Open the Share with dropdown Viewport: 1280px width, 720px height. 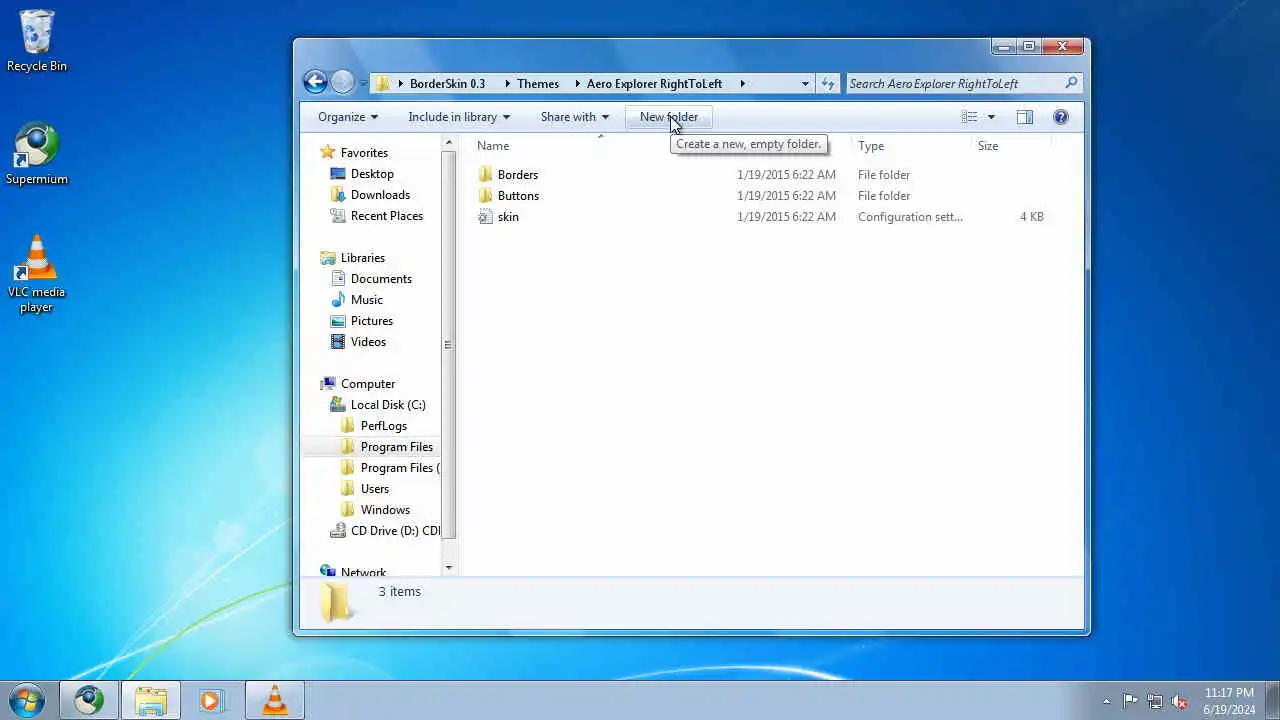tap(575, 117)
